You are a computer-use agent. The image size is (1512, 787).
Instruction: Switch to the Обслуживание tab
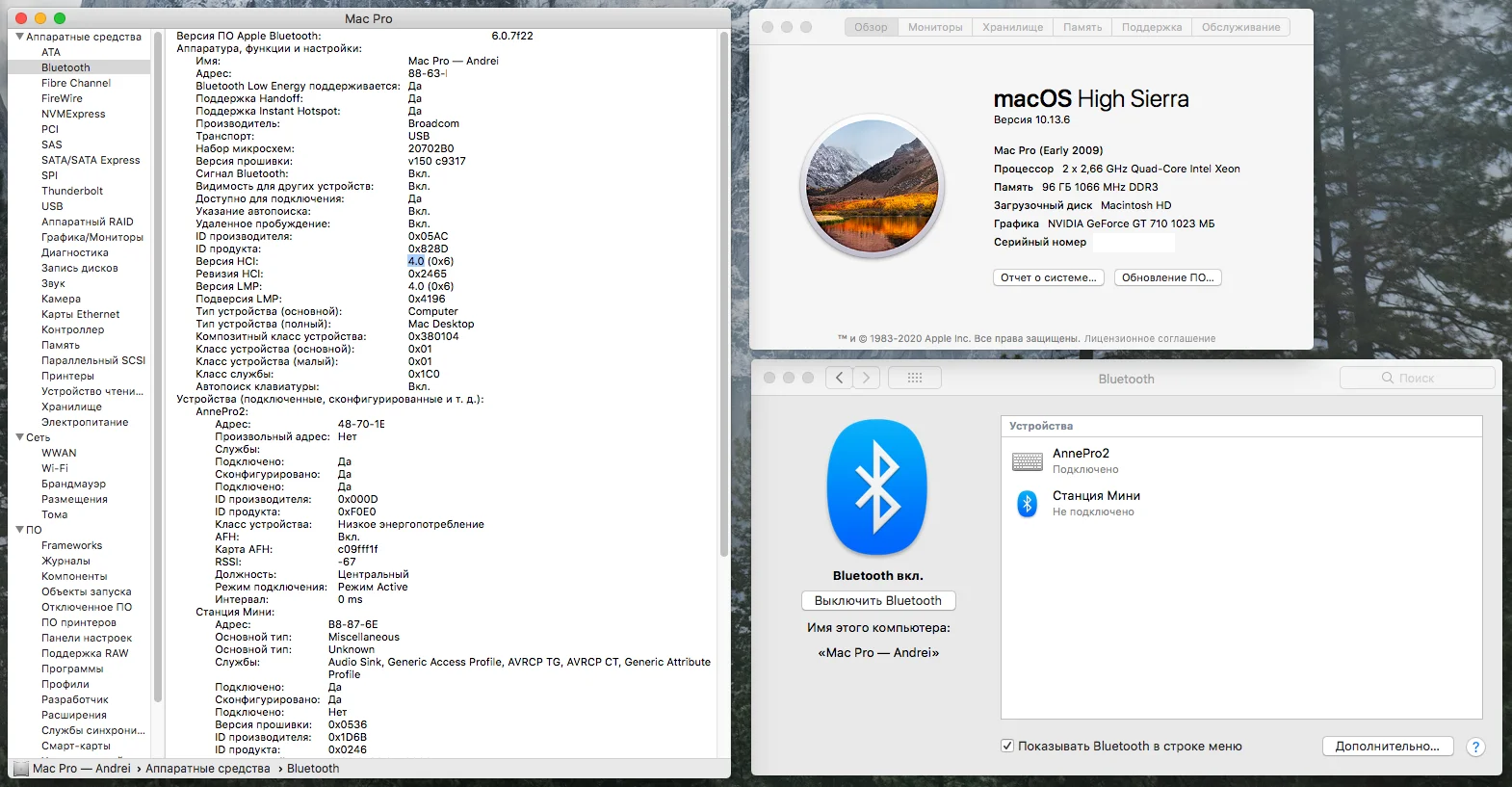click(1241, 27)
